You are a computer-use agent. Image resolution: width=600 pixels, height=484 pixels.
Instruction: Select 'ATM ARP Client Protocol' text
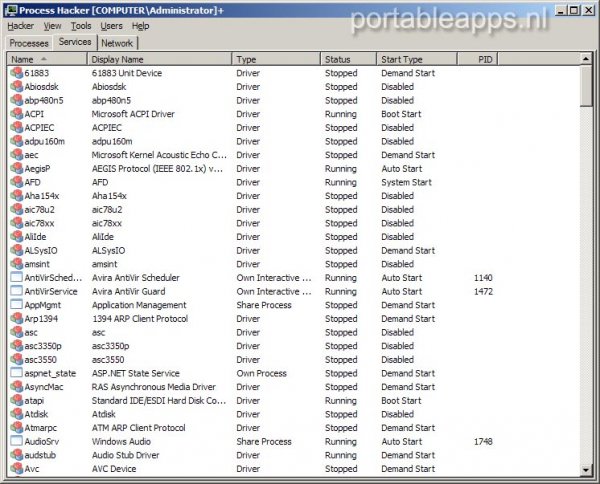coord(139,428)
